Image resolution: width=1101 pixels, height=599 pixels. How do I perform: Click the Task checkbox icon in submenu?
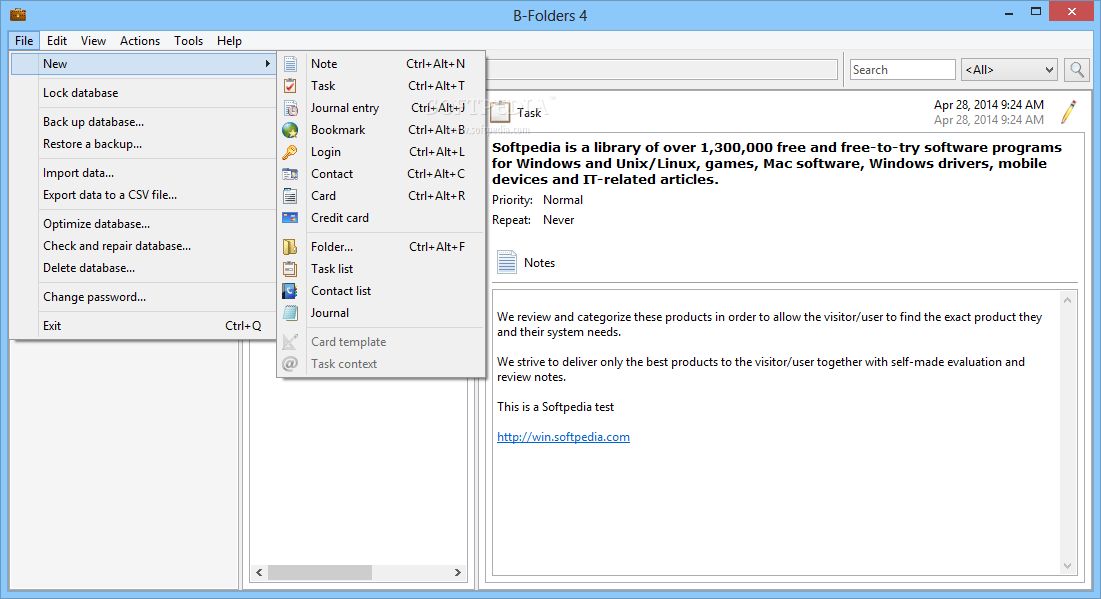pos(290,86)
